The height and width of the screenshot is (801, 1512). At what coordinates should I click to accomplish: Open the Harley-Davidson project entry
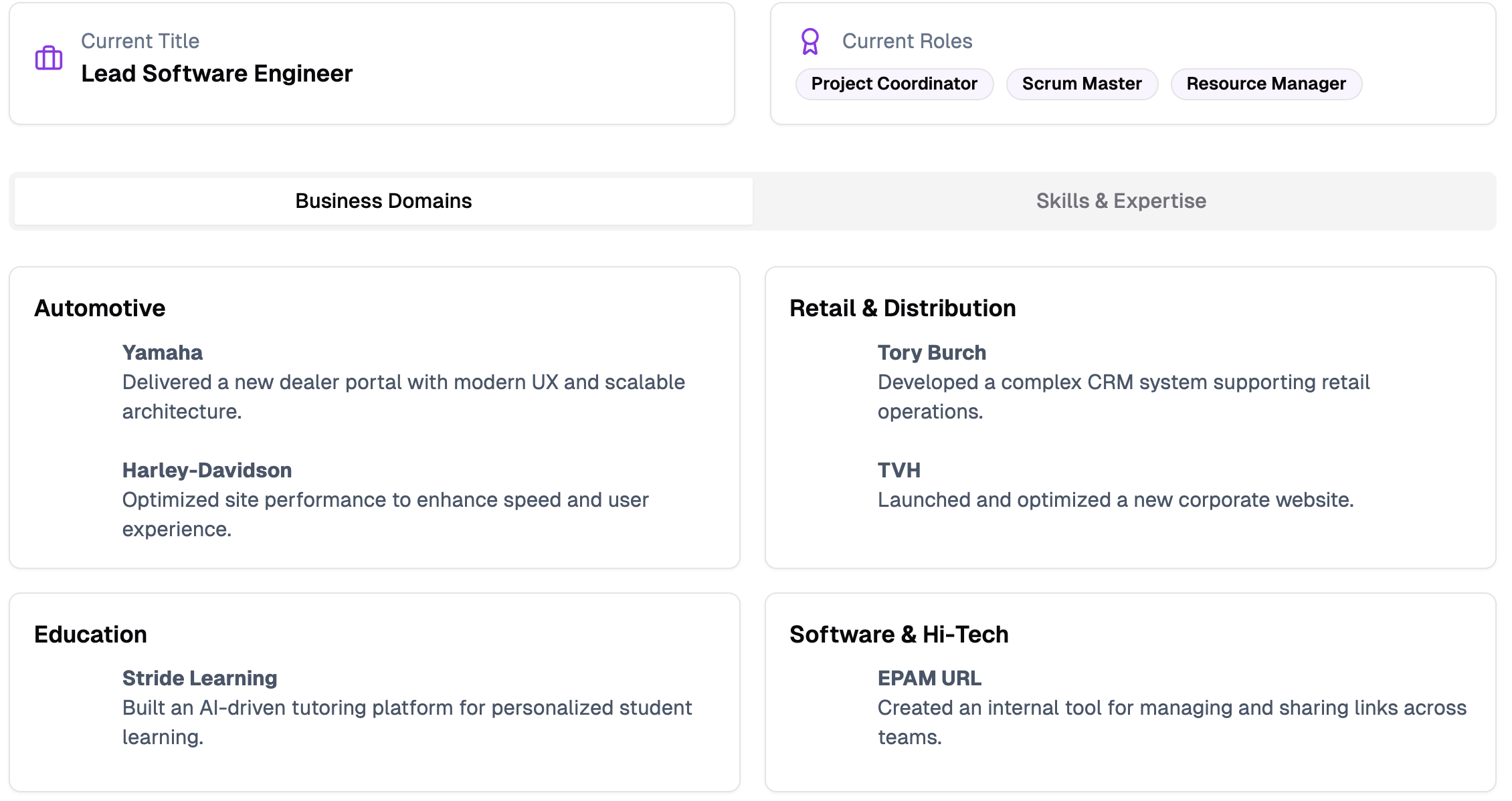(207, 470)
